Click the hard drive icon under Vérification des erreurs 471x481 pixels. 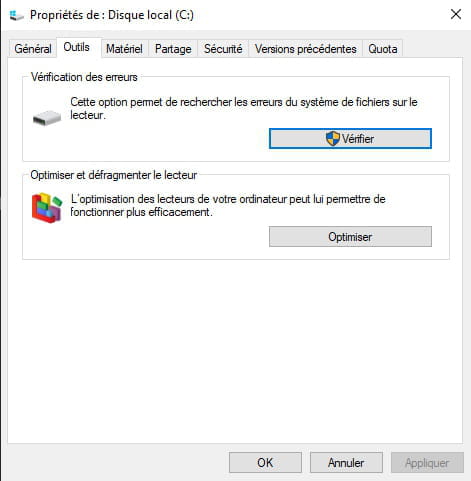[x=47, y=118]
